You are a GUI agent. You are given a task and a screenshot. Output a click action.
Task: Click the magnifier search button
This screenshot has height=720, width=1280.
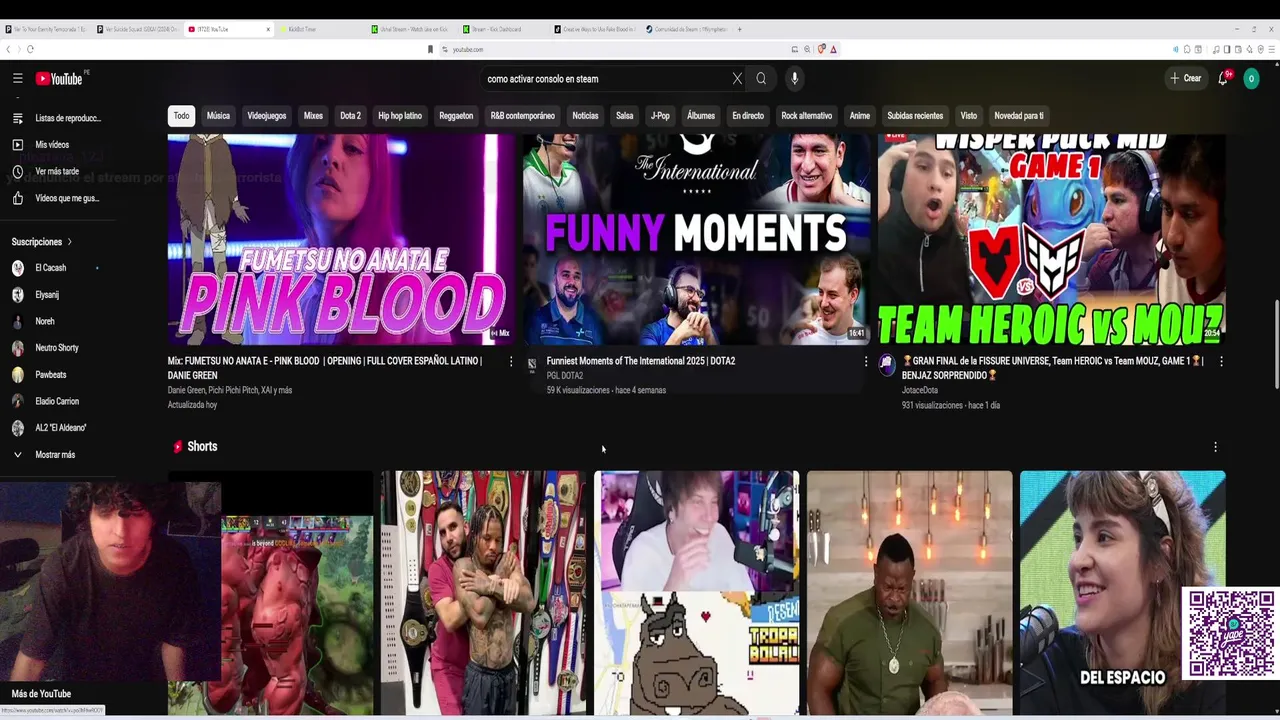click(761, 78)
